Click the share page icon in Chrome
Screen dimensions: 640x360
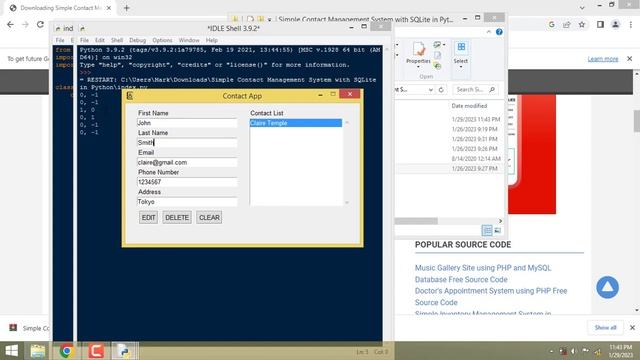(567, 24)
